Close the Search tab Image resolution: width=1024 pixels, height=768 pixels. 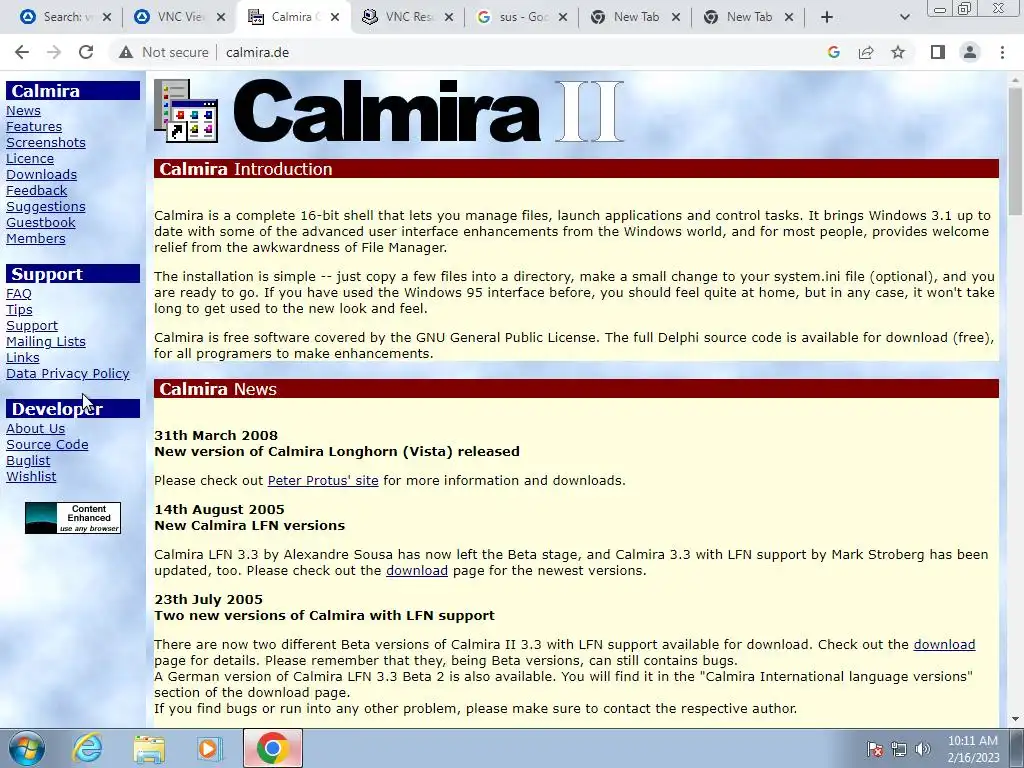(107, 17)
